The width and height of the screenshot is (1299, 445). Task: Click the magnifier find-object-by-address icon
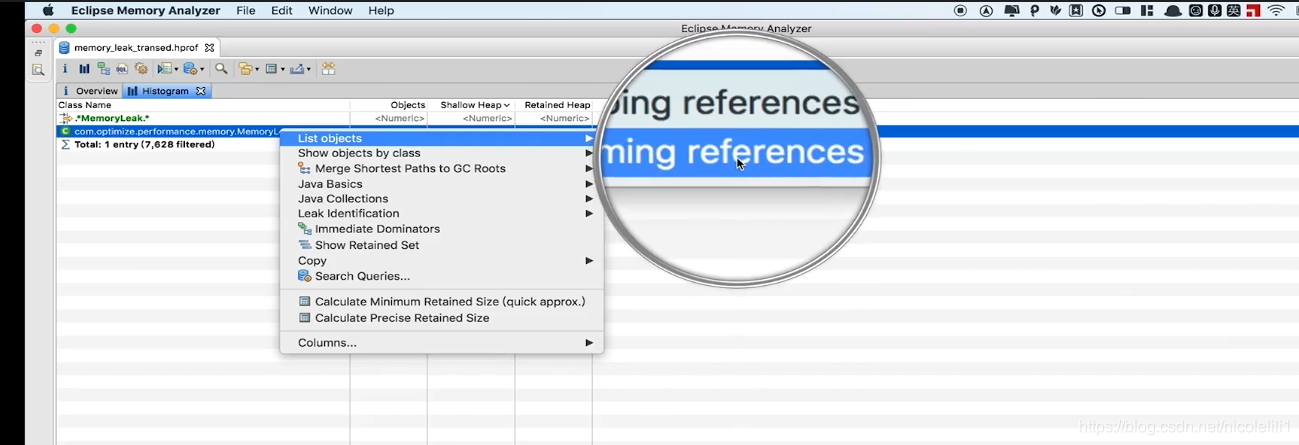[x=221, y=69]
